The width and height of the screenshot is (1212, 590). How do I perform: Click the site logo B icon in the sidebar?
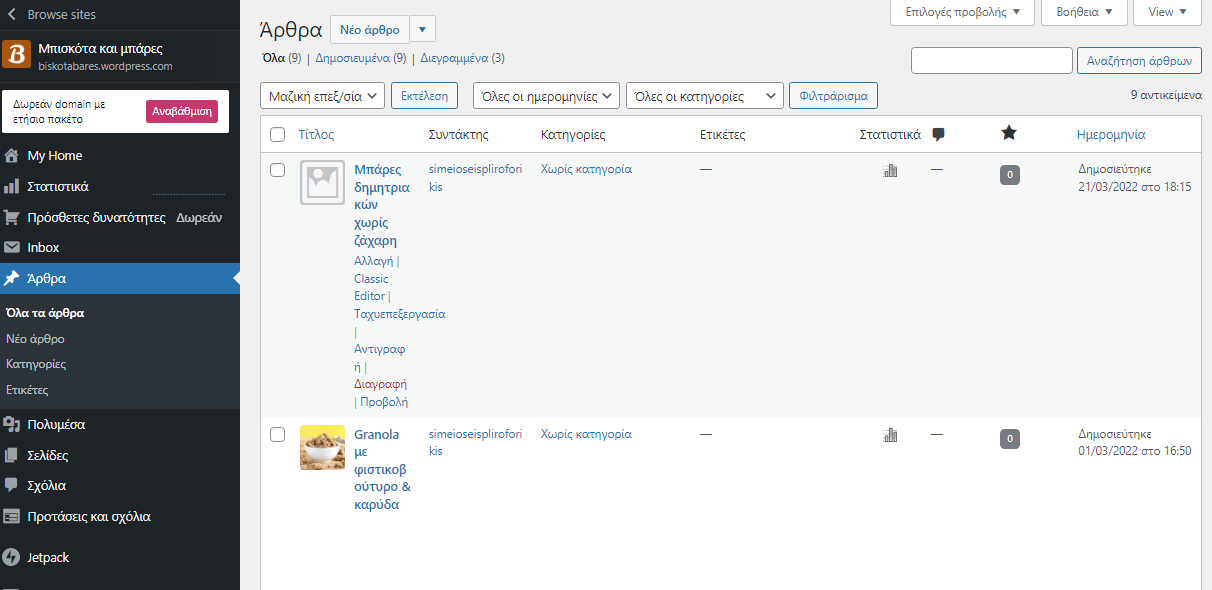[17, 55]
